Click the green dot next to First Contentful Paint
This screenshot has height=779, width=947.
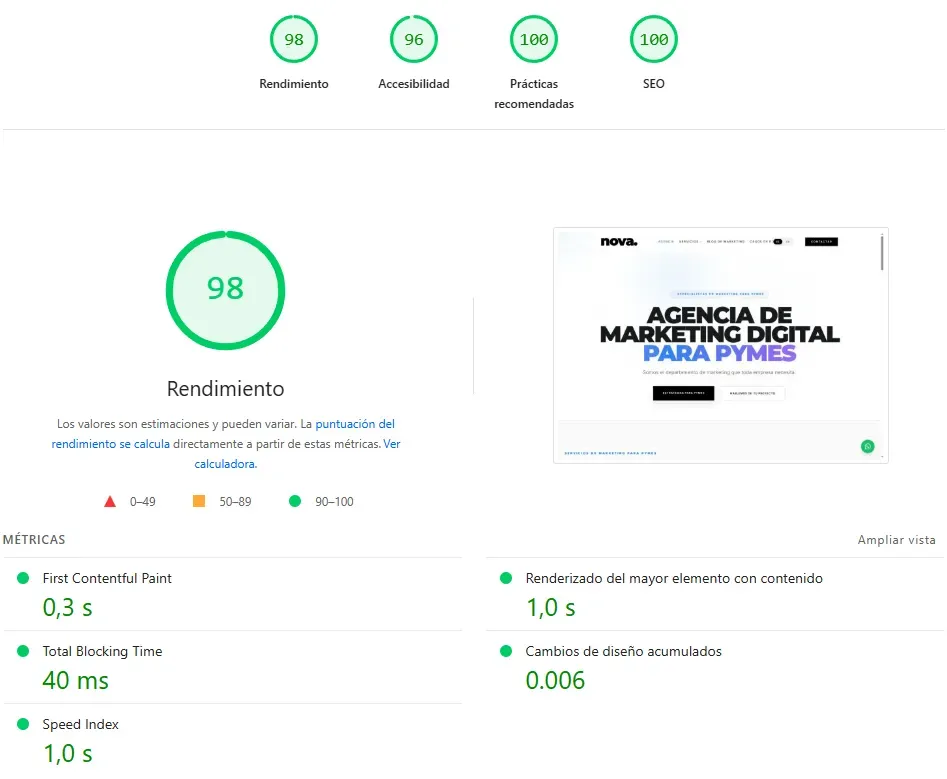[x=24, y=578]
